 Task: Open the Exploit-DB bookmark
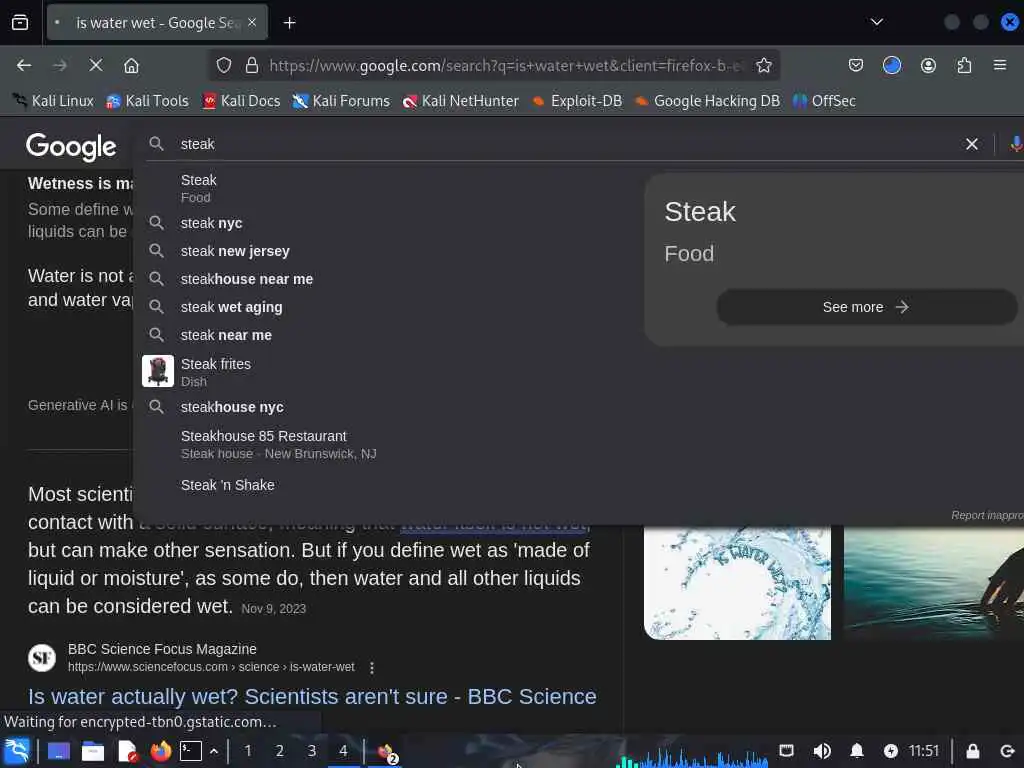577,101
